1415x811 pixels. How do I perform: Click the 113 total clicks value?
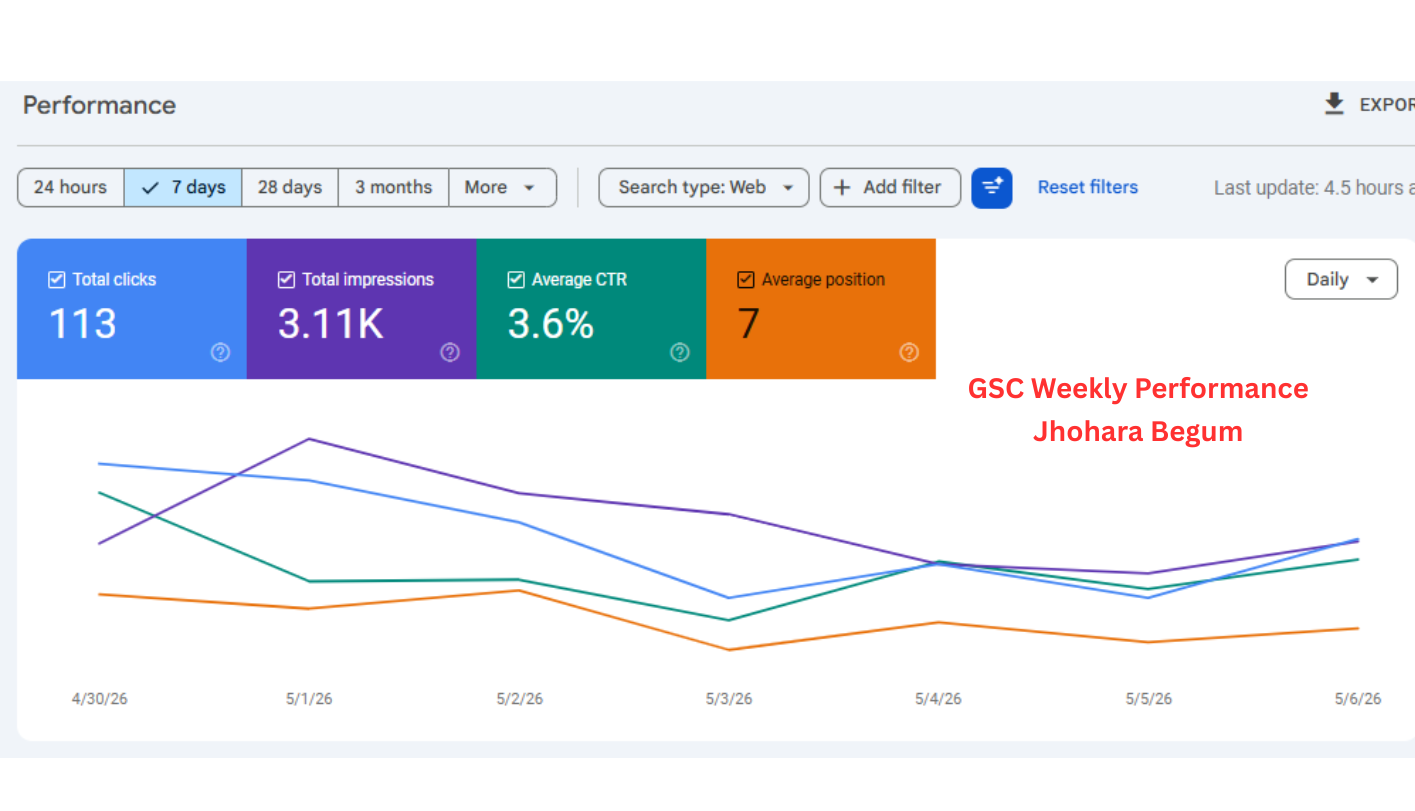[83, 324]
